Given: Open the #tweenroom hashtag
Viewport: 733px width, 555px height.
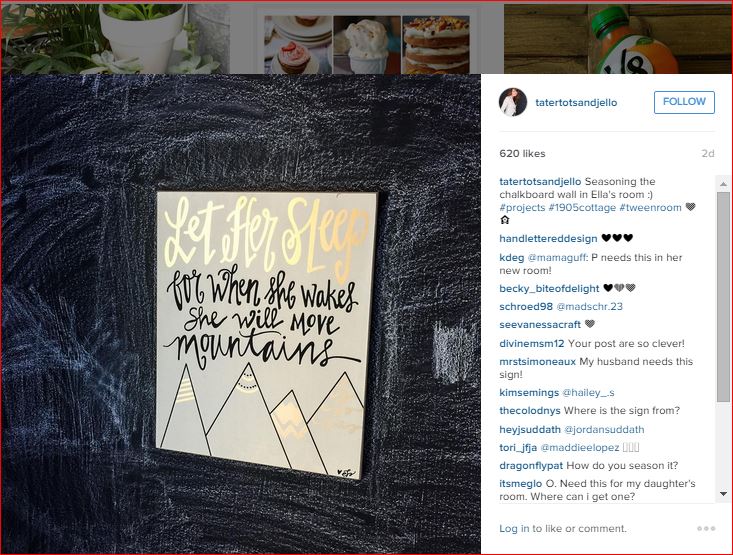Looking at the screenshot, I should point(650,208).
